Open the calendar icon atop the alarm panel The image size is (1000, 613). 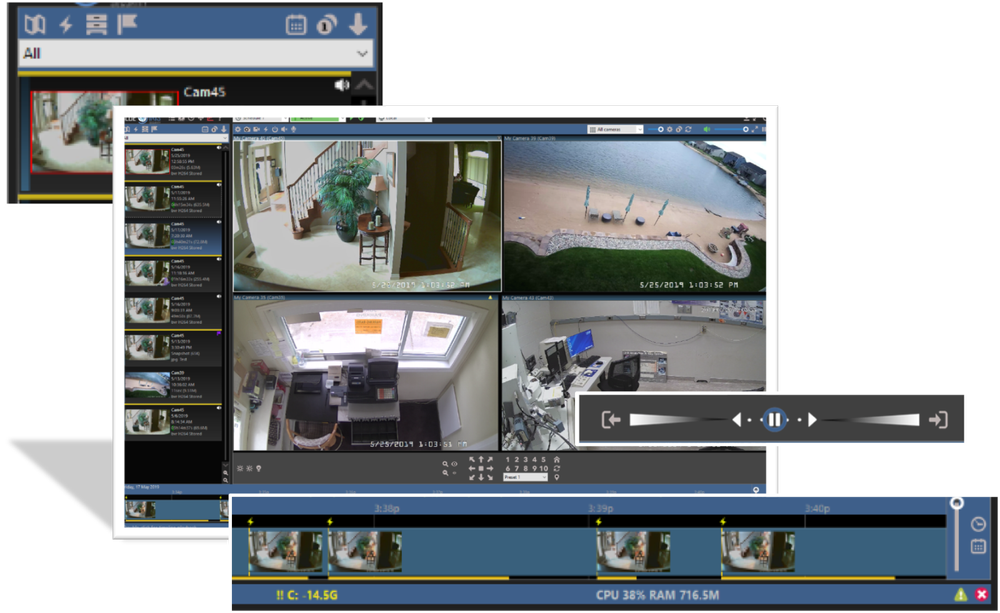coord(297,24)
